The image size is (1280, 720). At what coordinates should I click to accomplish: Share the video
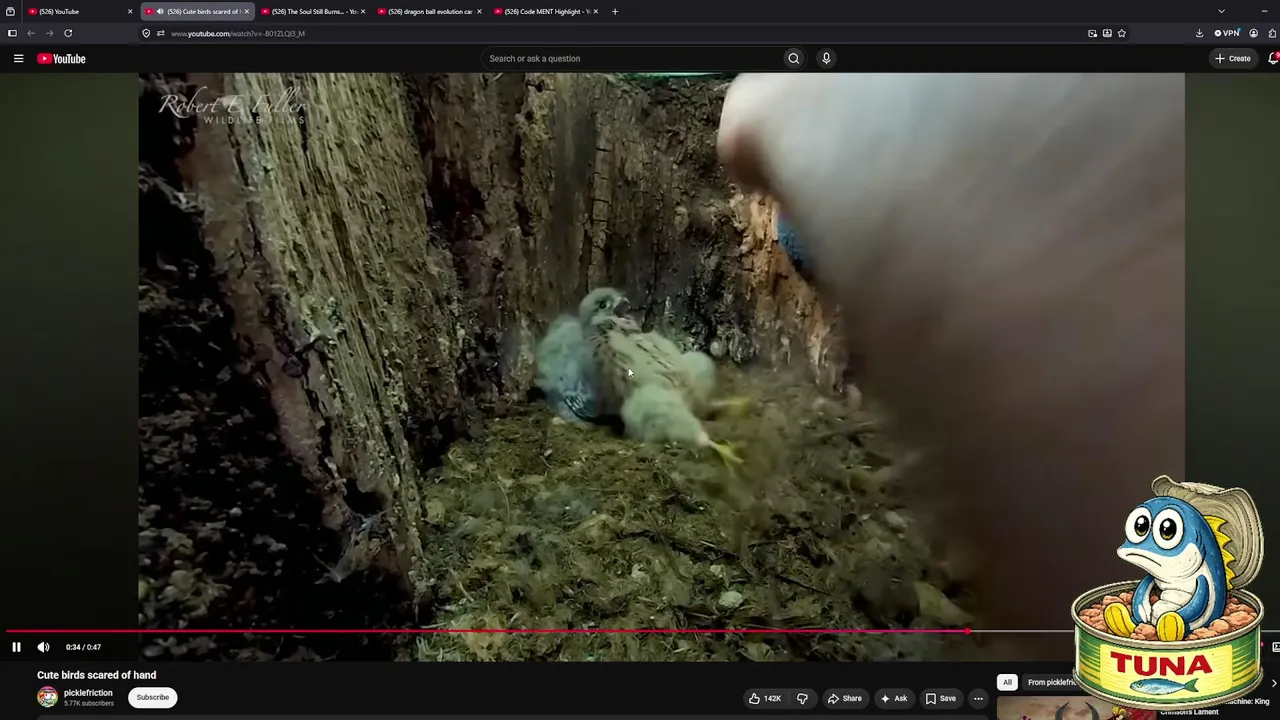pos(845,698)
